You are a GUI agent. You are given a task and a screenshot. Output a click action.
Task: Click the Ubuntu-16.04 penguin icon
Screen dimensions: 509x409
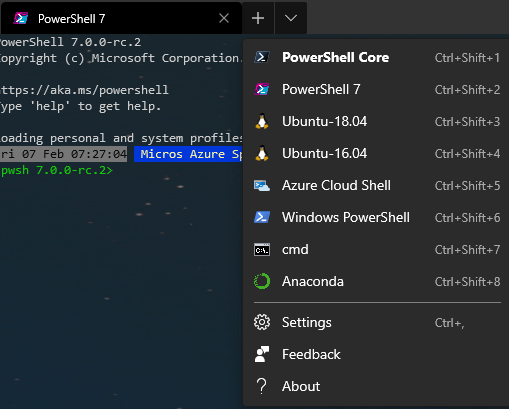tap(262, 153)
